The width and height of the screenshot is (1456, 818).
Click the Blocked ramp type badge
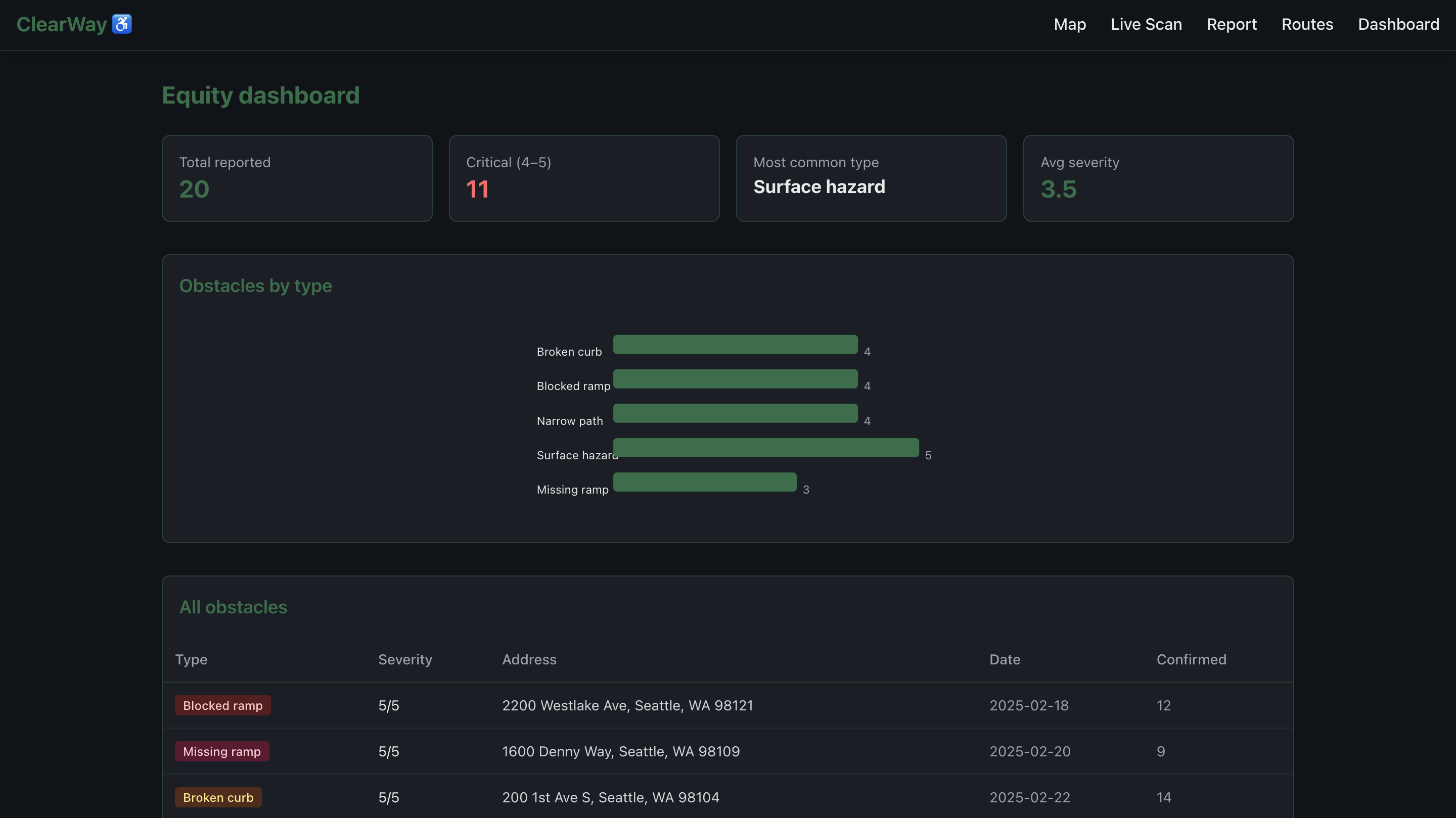pyautogui.click(x=222, y=705)
